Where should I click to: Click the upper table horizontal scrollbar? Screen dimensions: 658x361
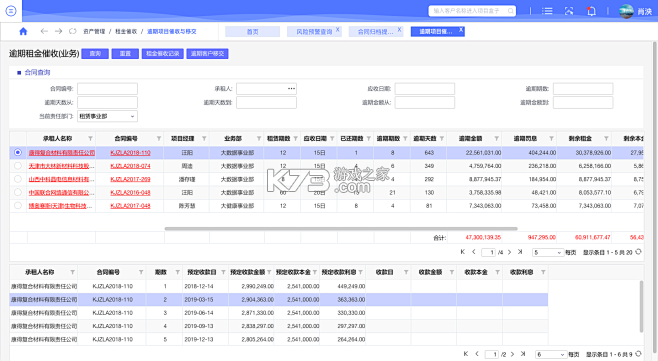click(341, 229)
